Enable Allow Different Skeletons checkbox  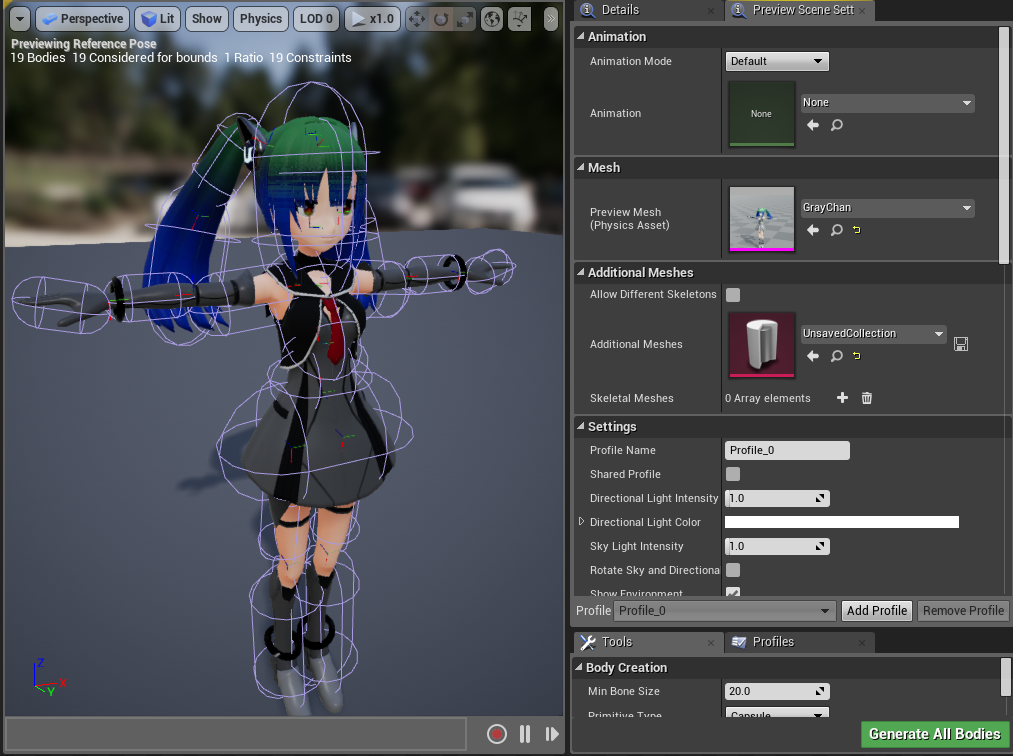pyautogui.click(x=733, y=295)
